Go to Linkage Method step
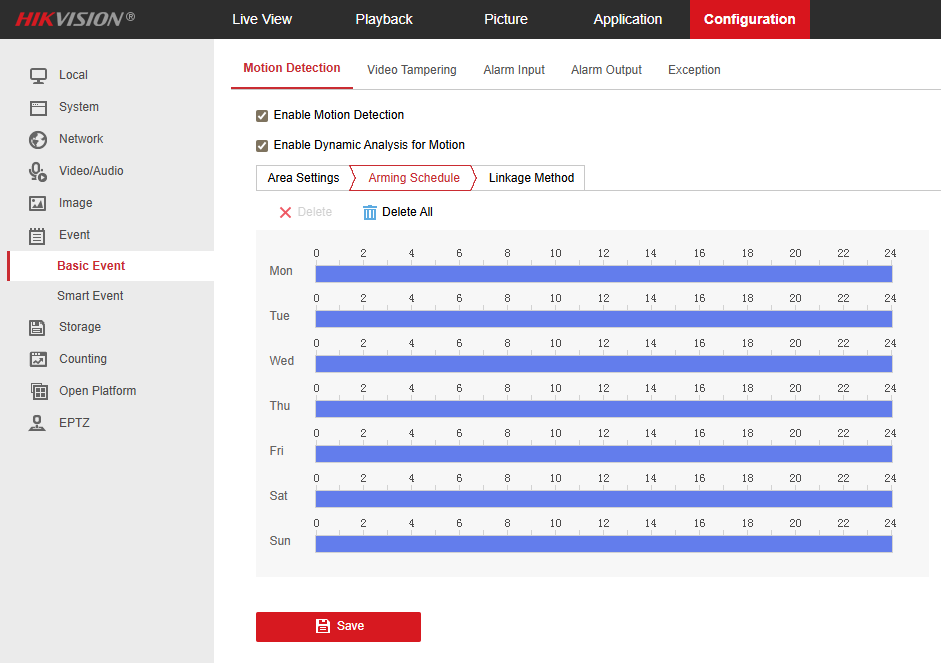This screenshot has width=941, height=663. pos(531,178)
